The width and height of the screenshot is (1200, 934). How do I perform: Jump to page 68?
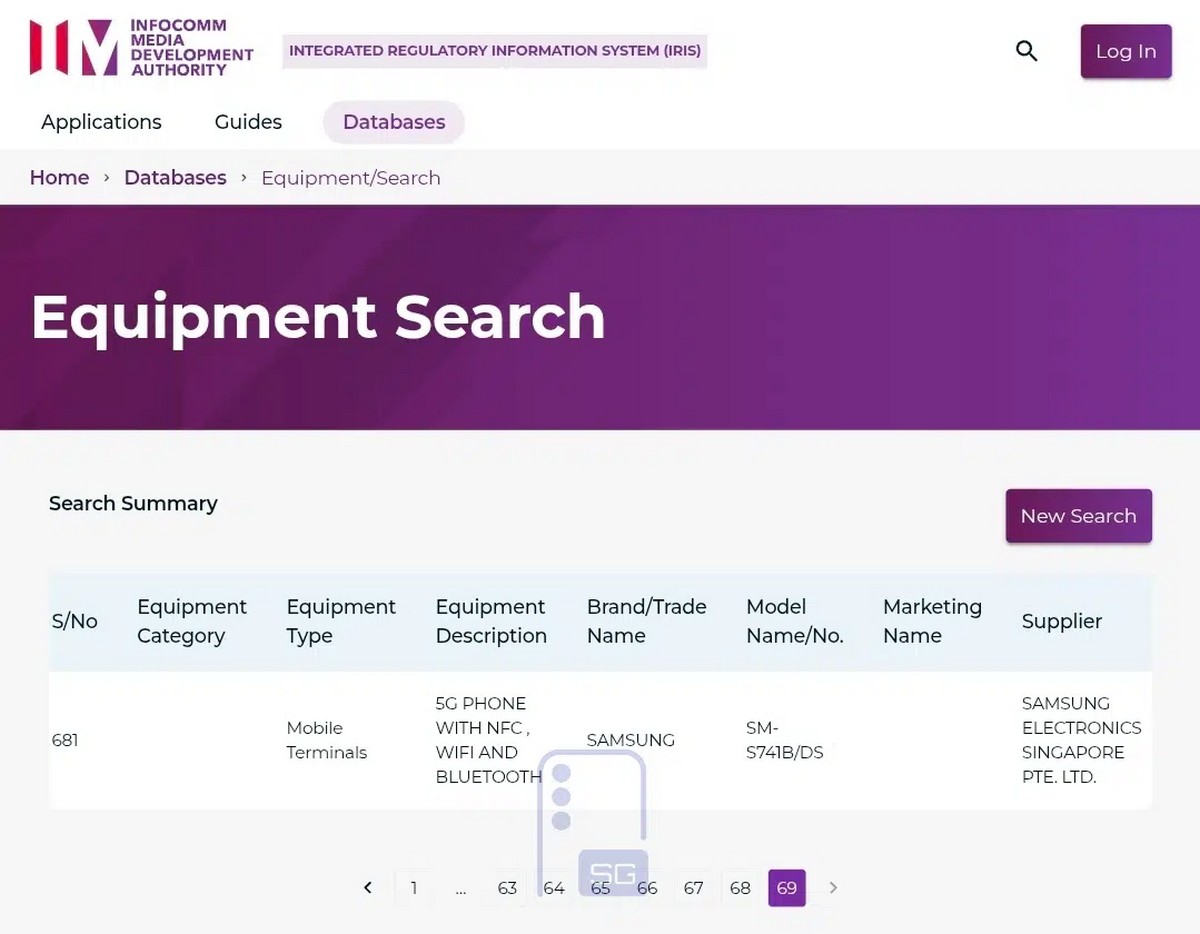pyautogui.click(x=740, y=888)
